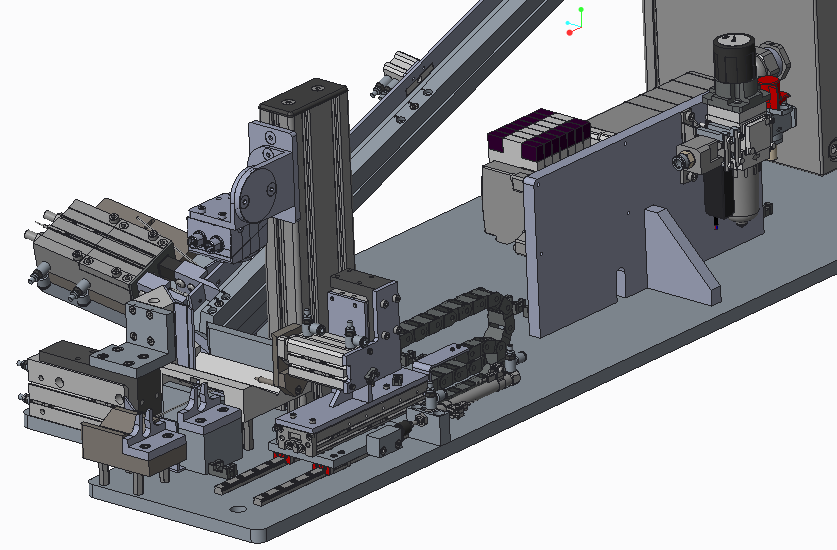
Task: Pick the purple solenoid valve manifold
Action: pyautogui.click(x=538, y=135)
